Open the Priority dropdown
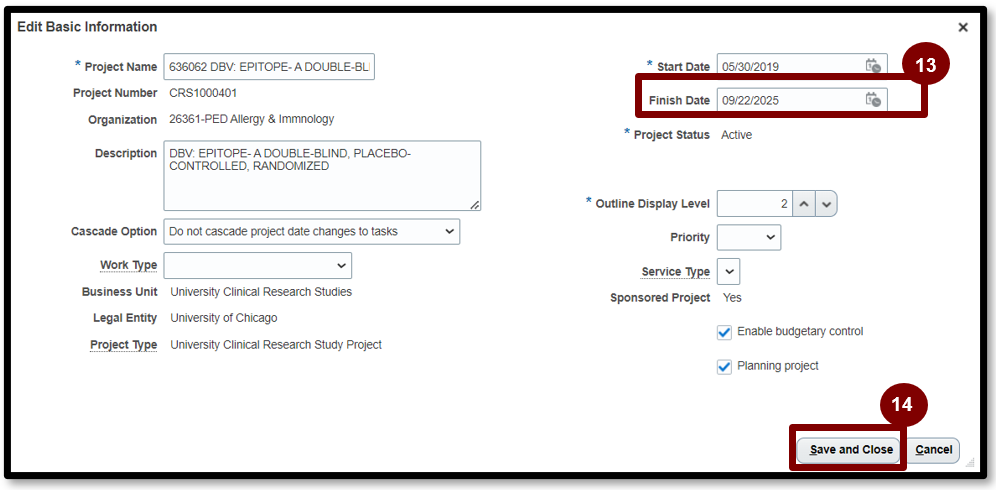 (x=749, y=237)
